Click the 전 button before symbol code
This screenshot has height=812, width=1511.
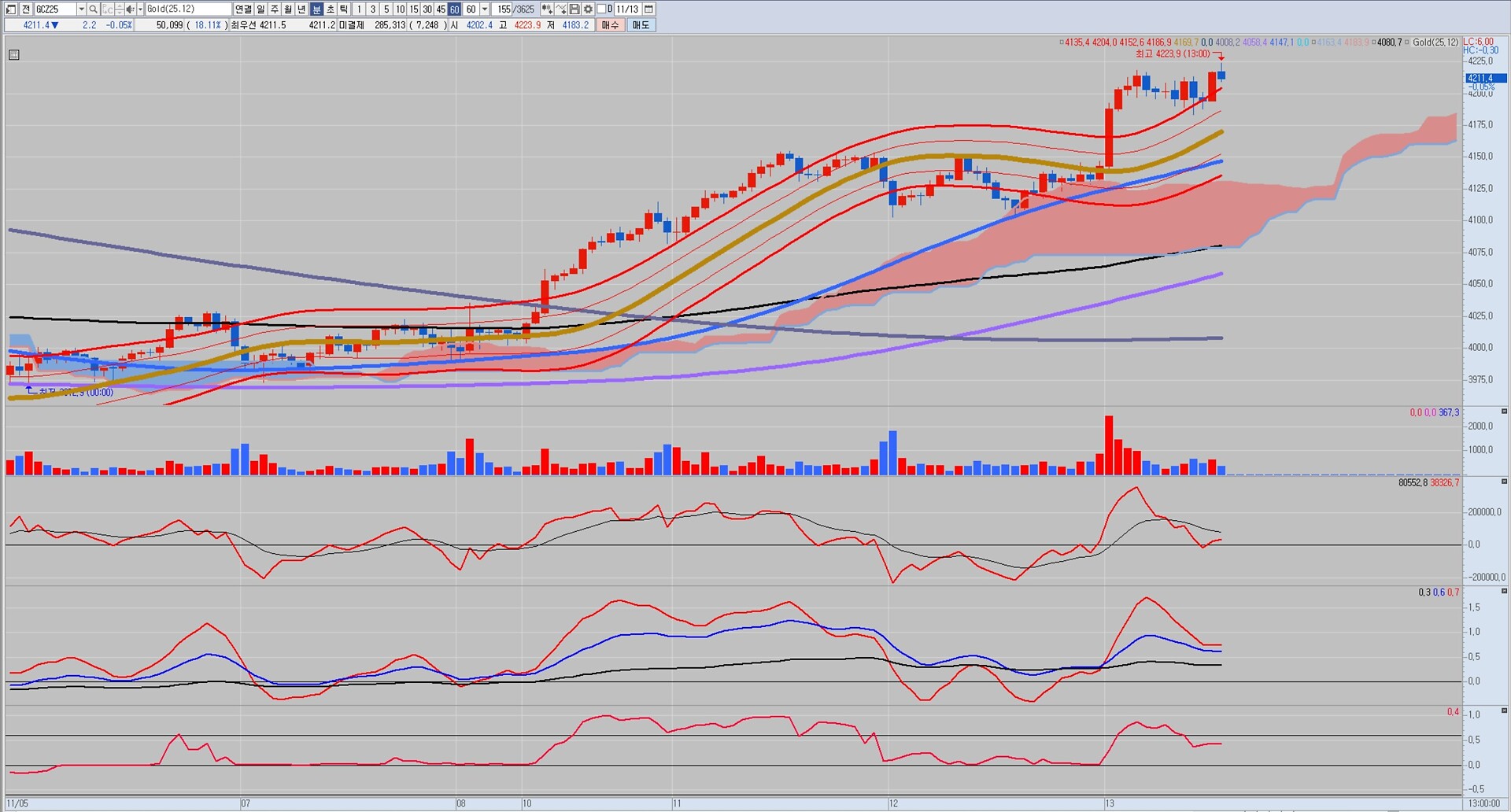pyautogui.click(x=26, y=9)
